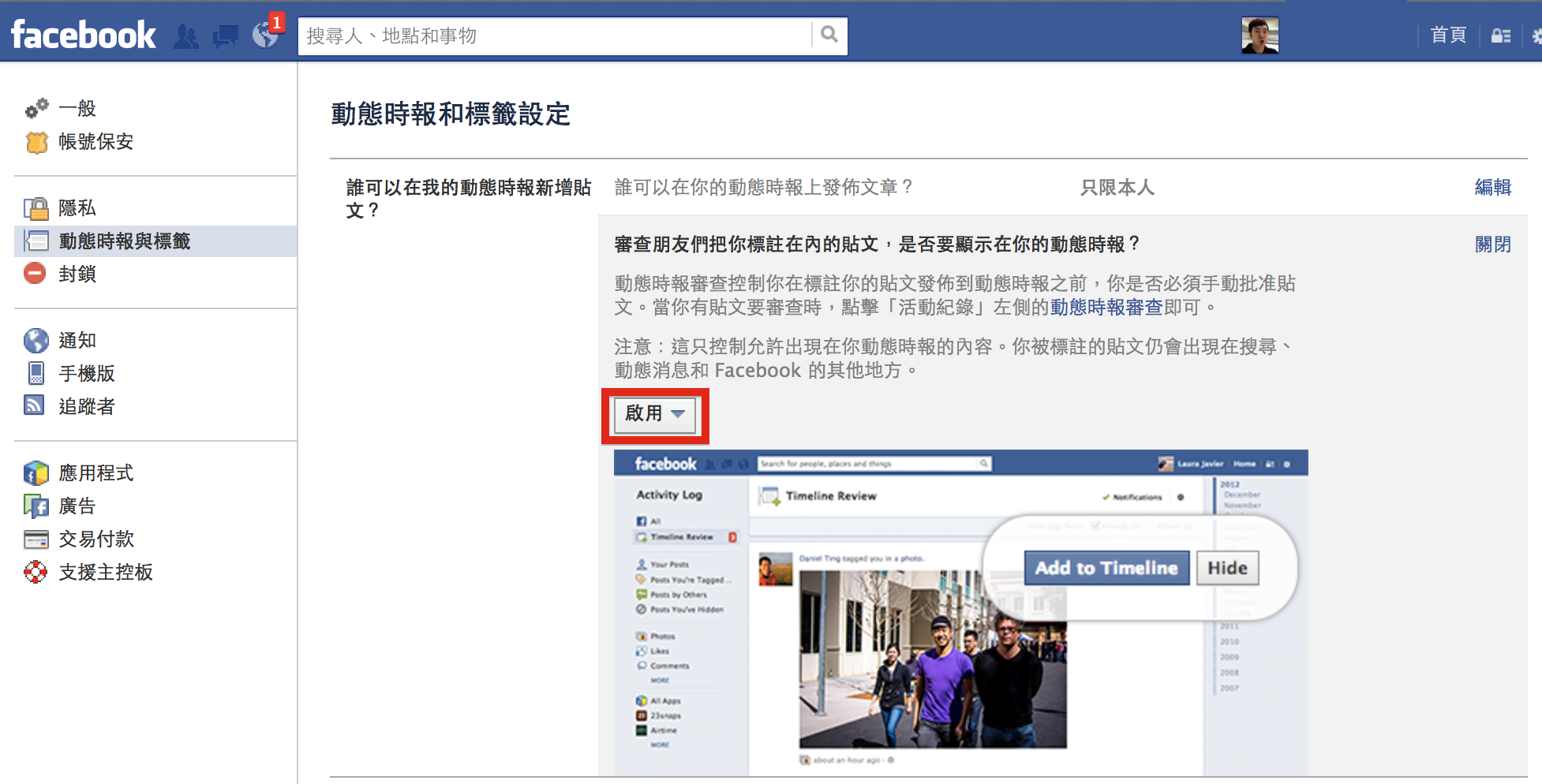Click the gears icon beside 一般

(x=36, y=108)
